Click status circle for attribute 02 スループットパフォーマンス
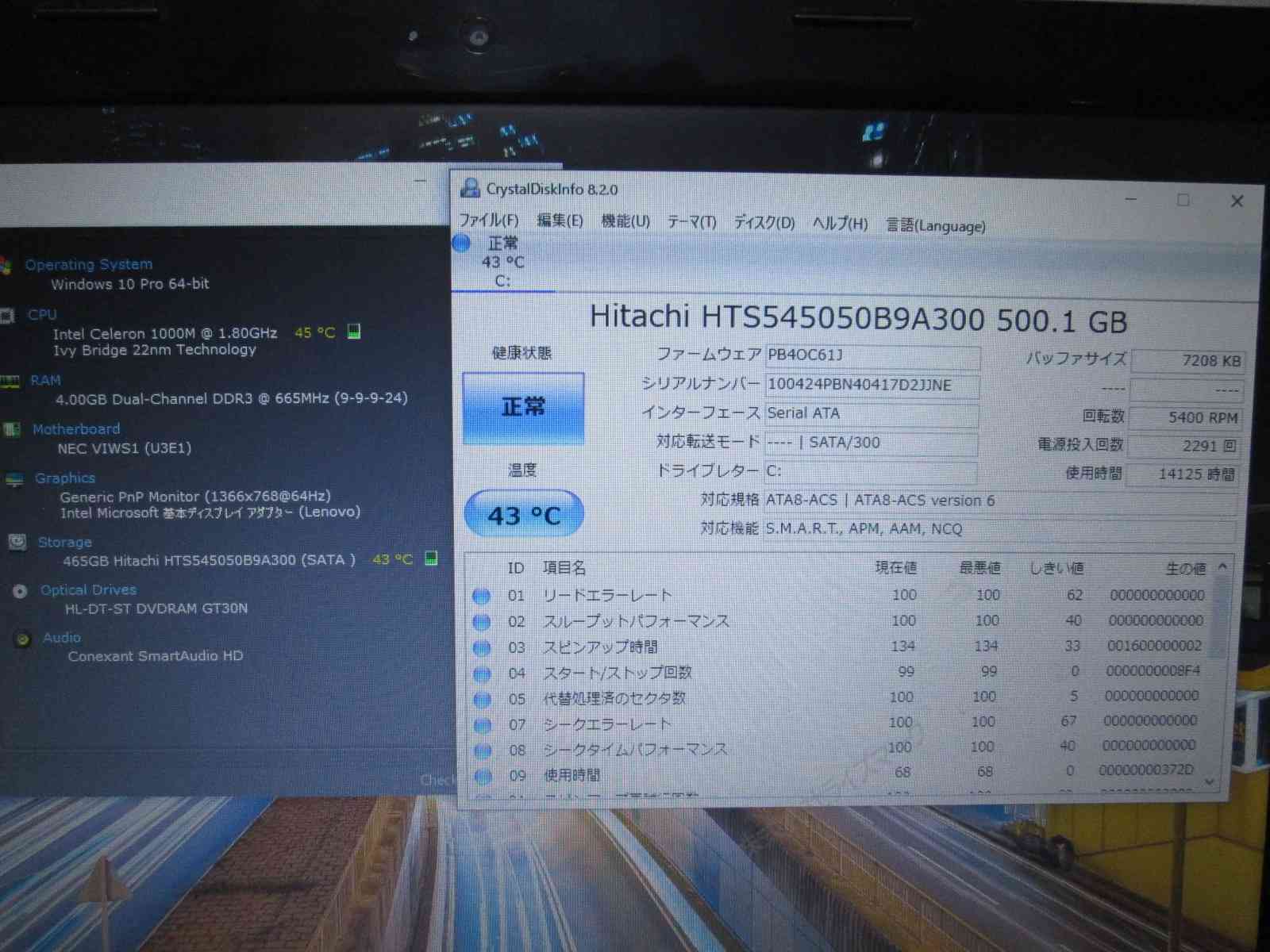The image size is (1270, 952). [481, 622]
